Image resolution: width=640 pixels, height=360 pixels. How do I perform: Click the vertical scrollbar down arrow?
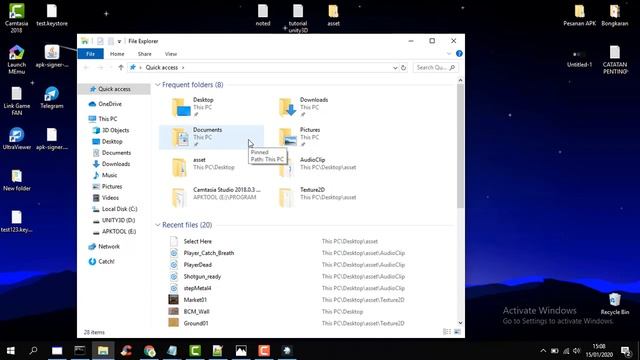click(460, 323)
